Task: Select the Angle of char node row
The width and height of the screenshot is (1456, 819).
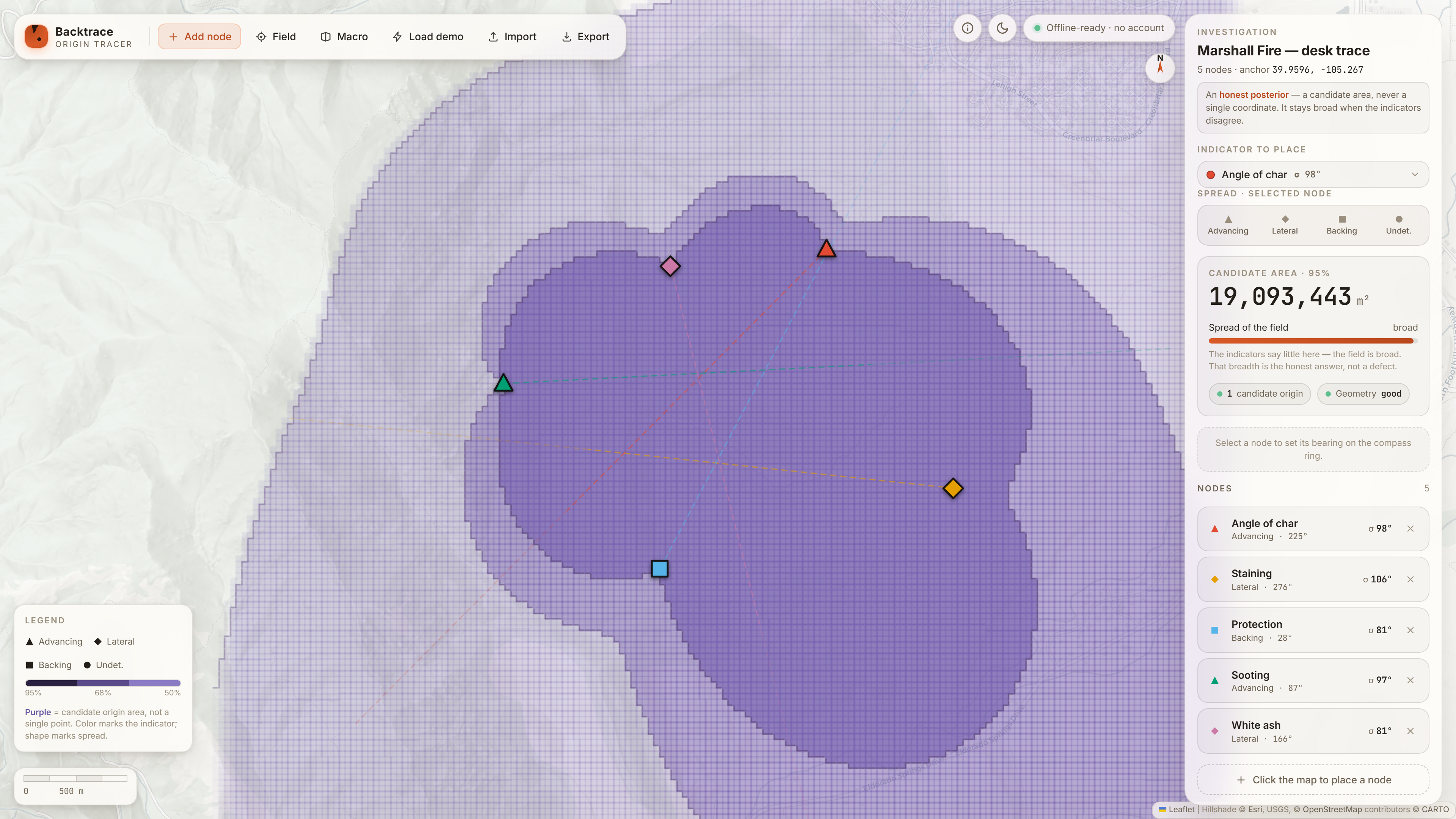Action: tap(1313, 529)
